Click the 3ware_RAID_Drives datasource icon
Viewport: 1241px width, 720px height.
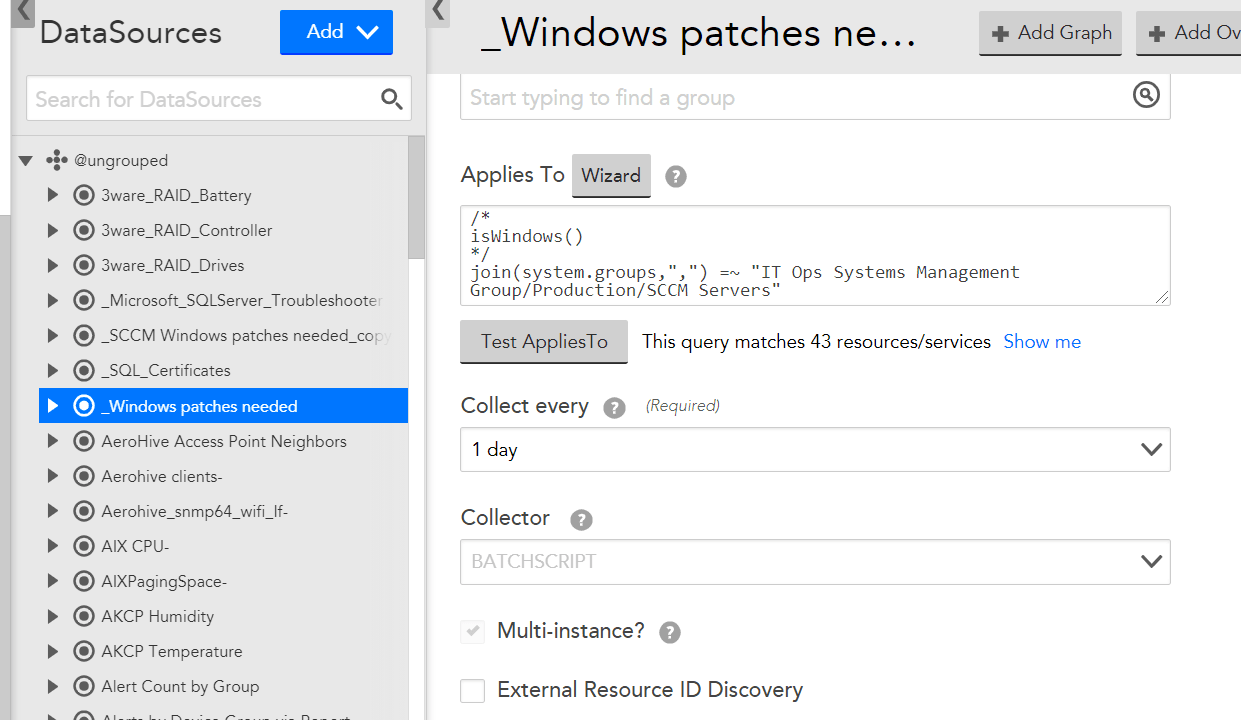(84, 265)
